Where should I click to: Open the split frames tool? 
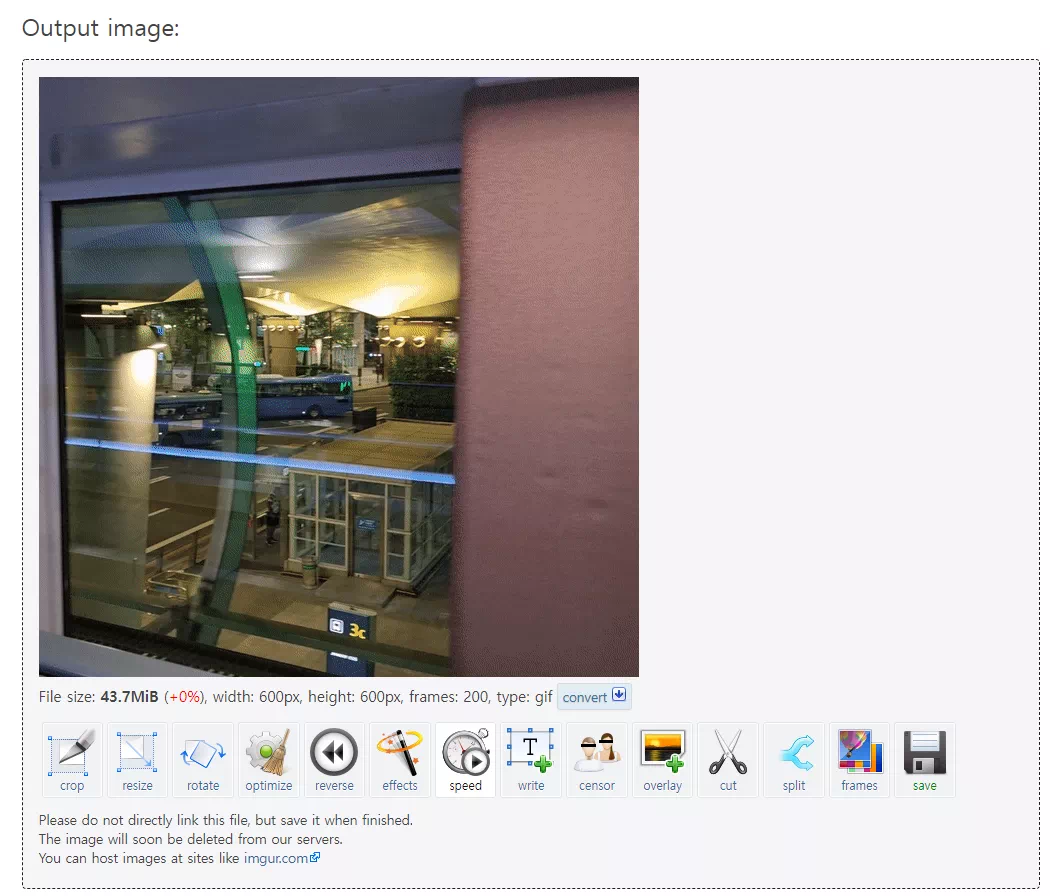tap(794, 760)
